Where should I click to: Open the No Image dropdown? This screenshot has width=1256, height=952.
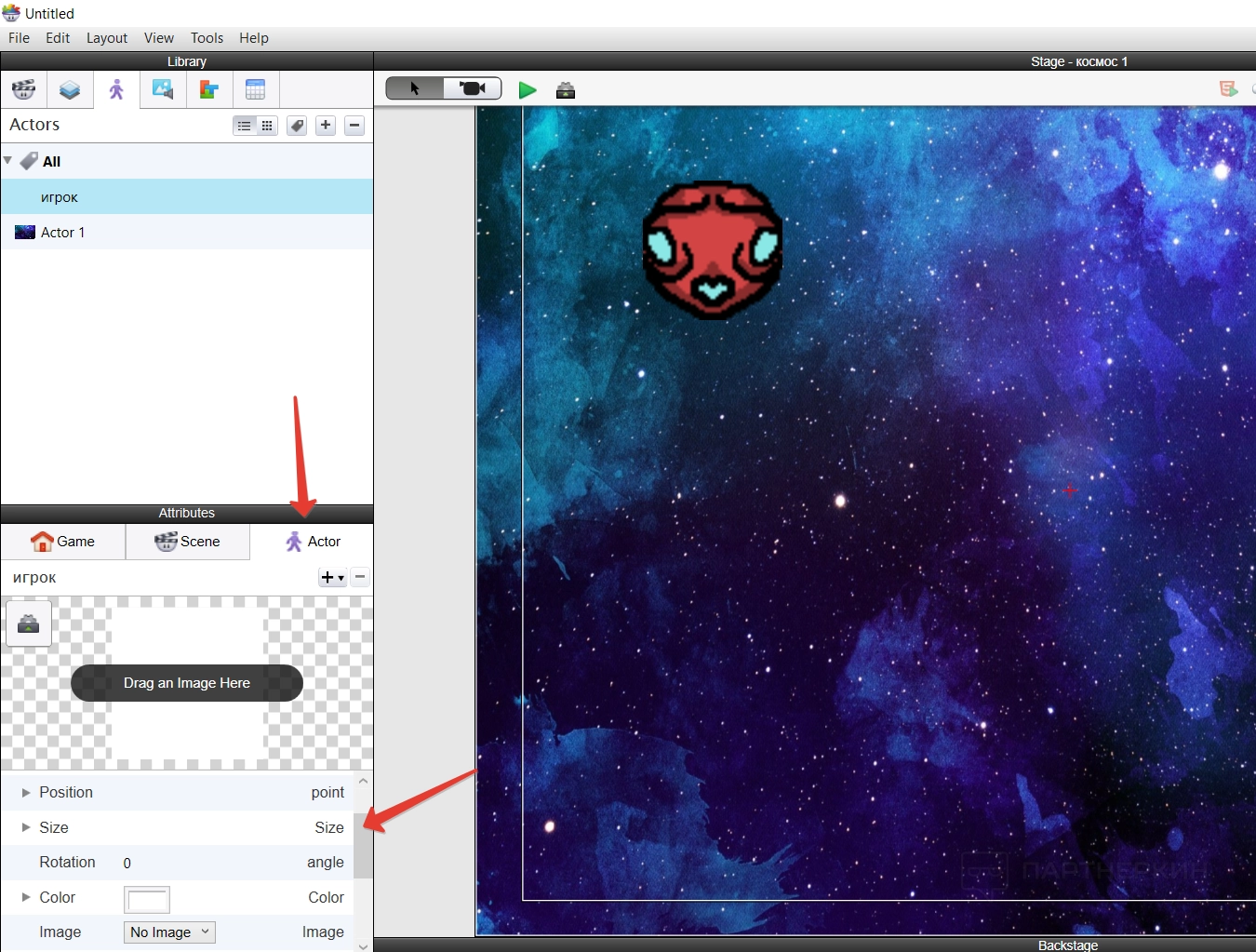[x=169, y=932]
